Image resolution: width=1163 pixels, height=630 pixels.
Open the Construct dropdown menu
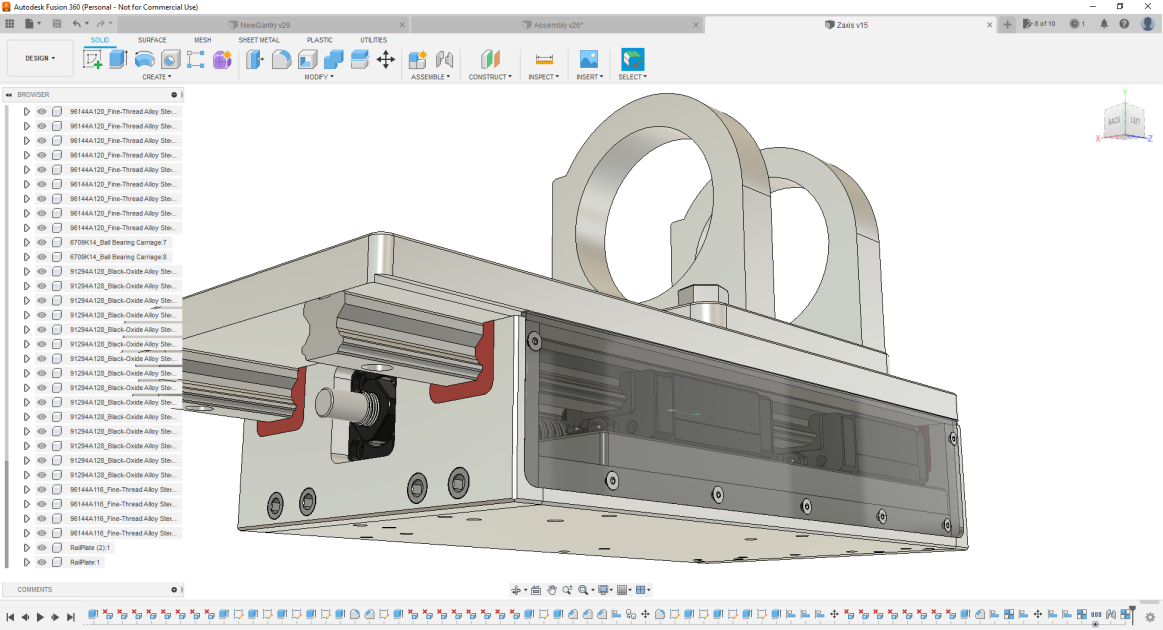(490, 77)
